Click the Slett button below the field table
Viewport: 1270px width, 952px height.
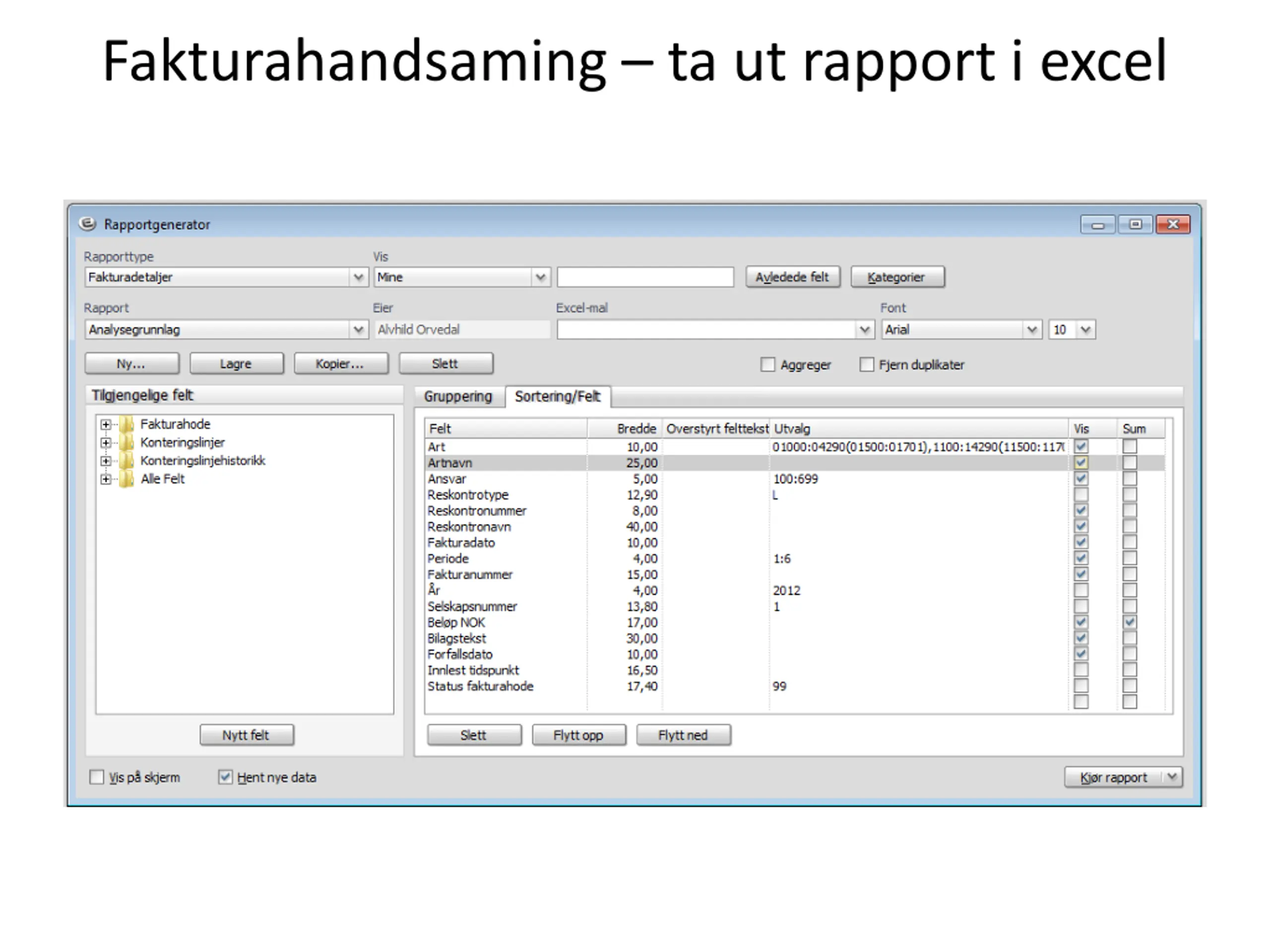pos(474,735)
